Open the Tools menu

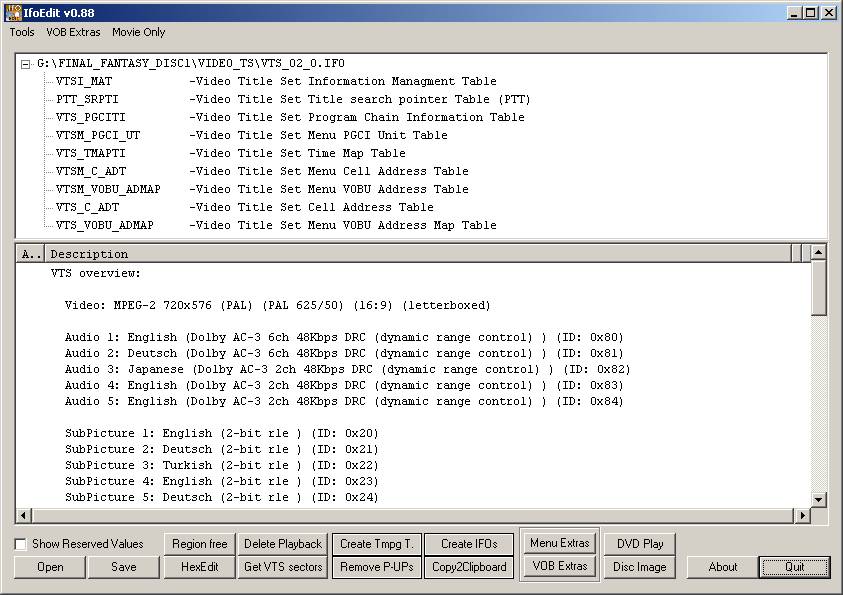(22, 32)
